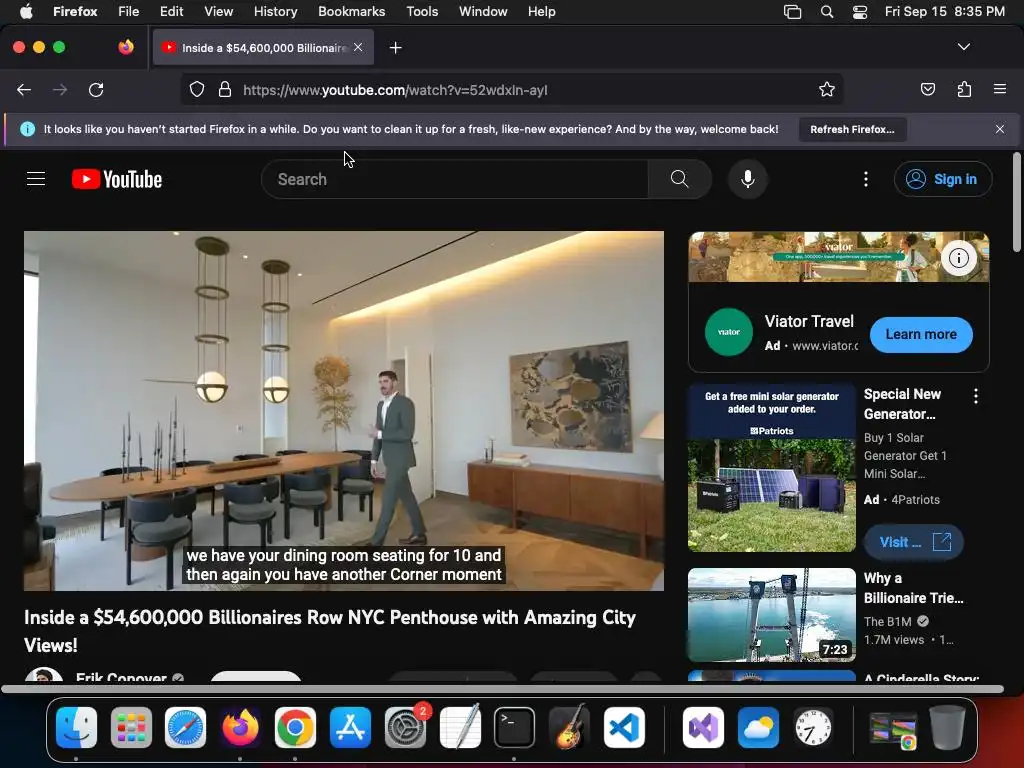Open the Edit menu
This screenshot has height=768, width=1024.
pos(171,11)
